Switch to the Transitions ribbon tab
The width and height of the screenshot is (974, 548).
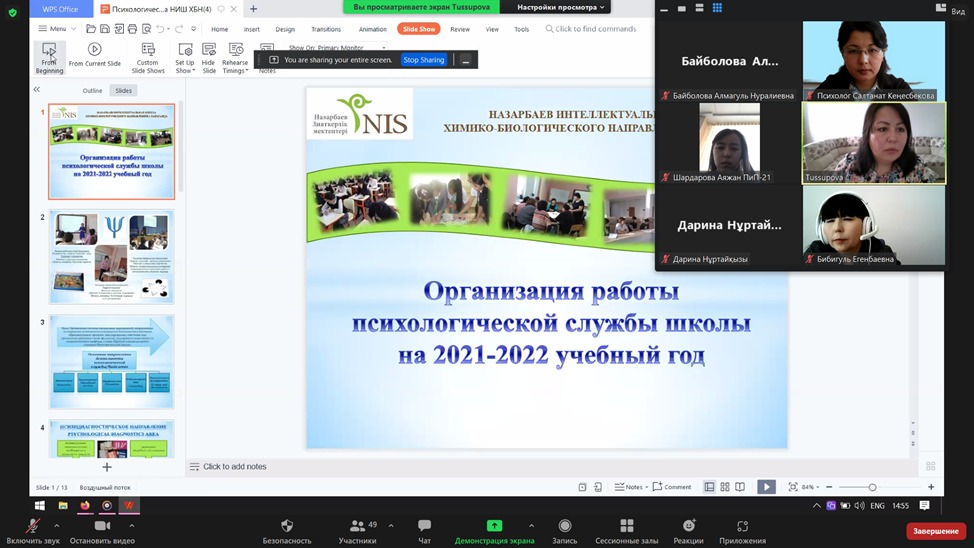pos(326,29)
